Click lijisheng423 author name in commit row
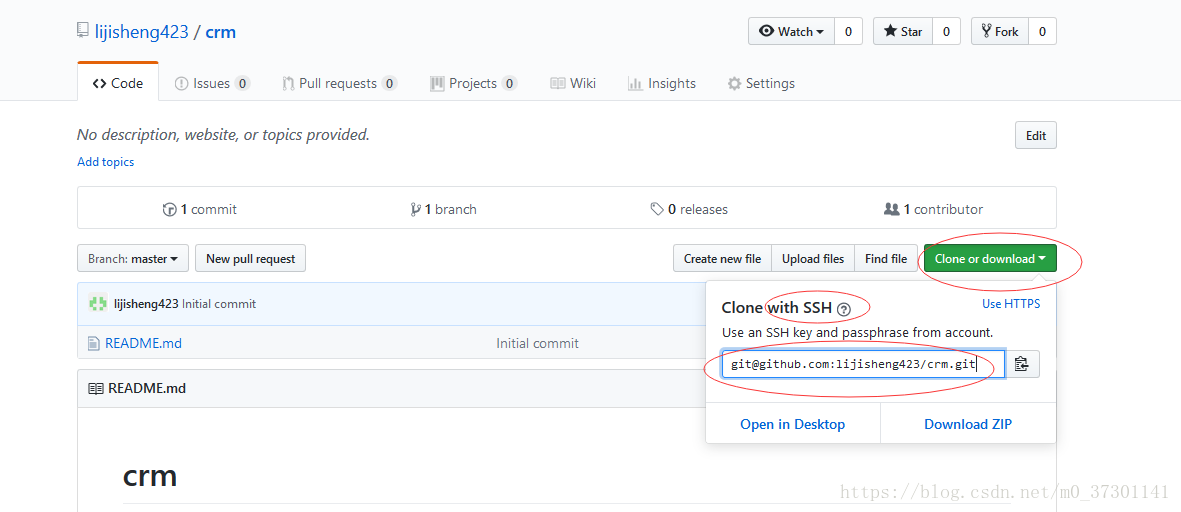This screenshot has height=512, width=1181. tap(146, 304)
